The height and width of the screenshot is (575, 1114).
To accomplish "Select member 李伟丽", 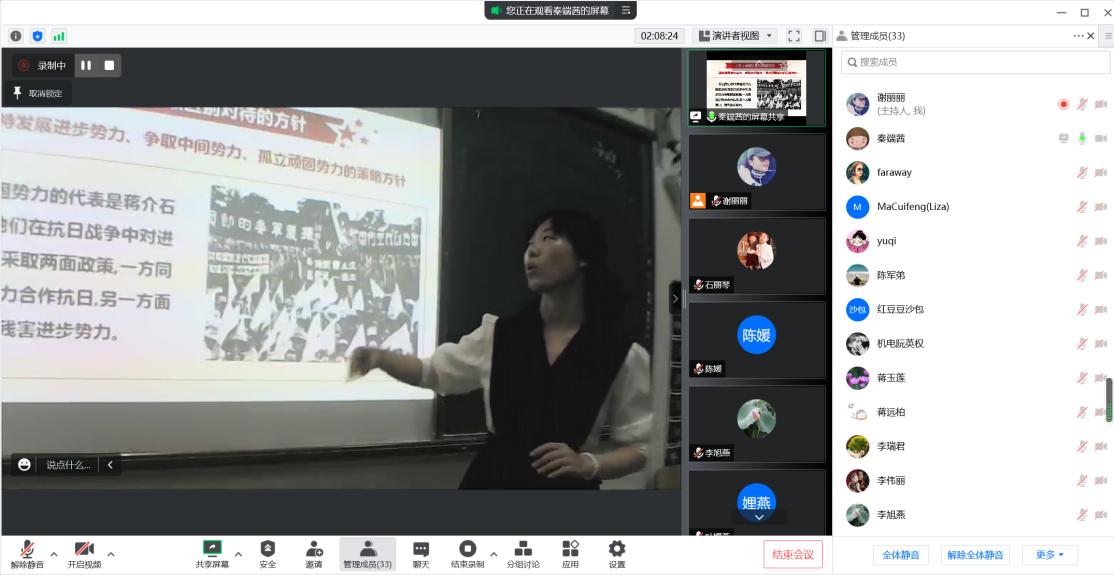I will click(973, 480).
